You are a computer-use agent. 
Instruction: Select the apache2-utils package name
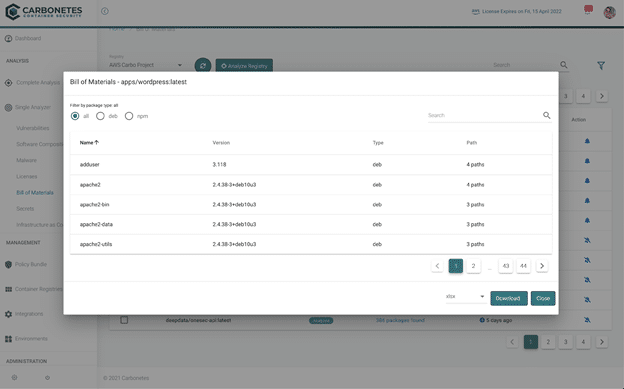click(96, 244)
